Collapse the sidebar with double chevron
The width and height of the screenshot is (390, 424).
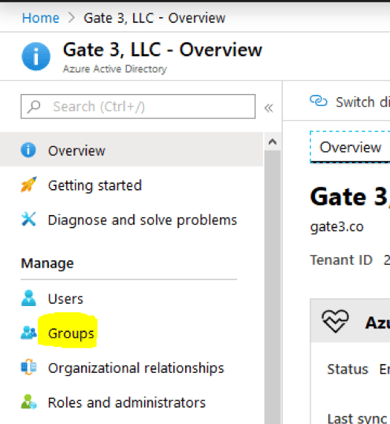[x=269, y=108]
